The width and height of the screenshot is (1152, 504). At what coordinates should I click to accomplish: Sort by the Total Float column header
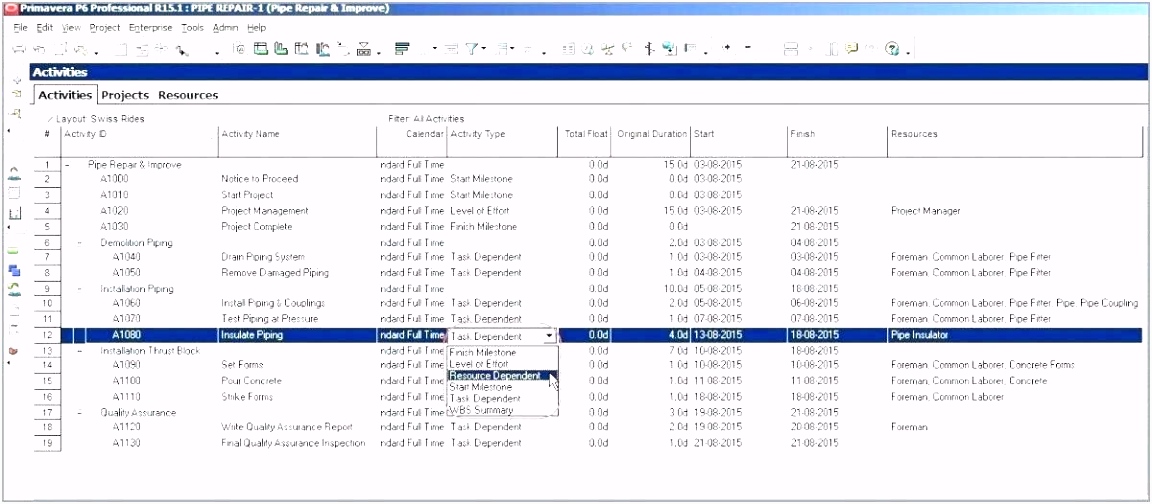point(585,134)
